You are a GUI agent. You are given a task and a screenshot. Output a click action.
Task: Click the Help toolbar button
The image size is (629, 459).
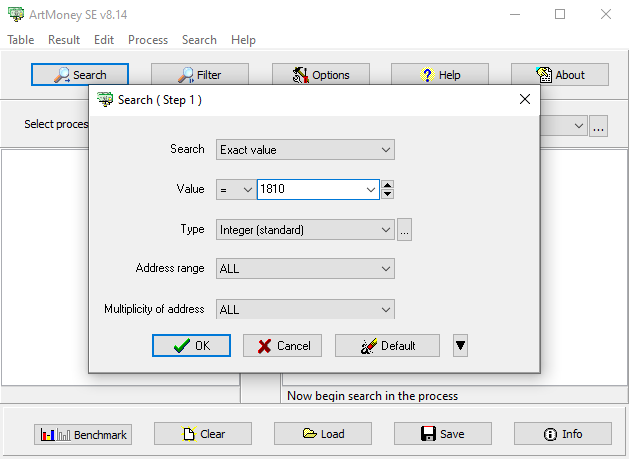(440, 75)
